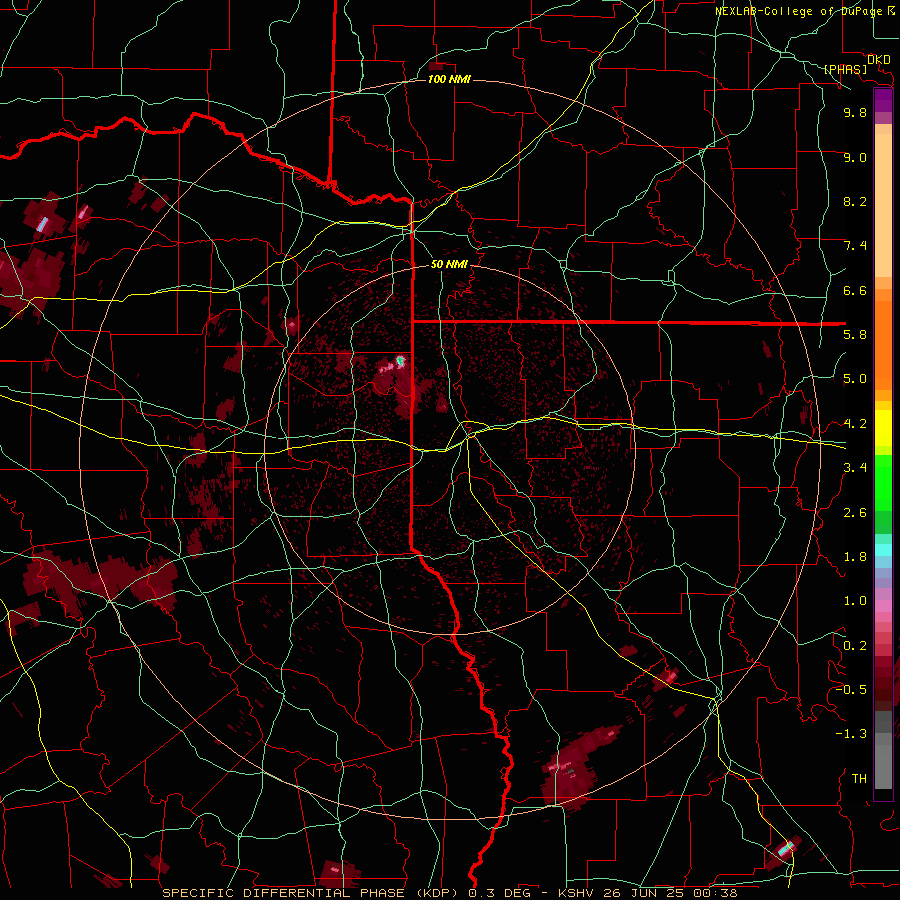Screen dimensions: 900x900
Task: Pick the bright yellow band on the color scale
Action: pyautogui.click(x=883, y=428)
